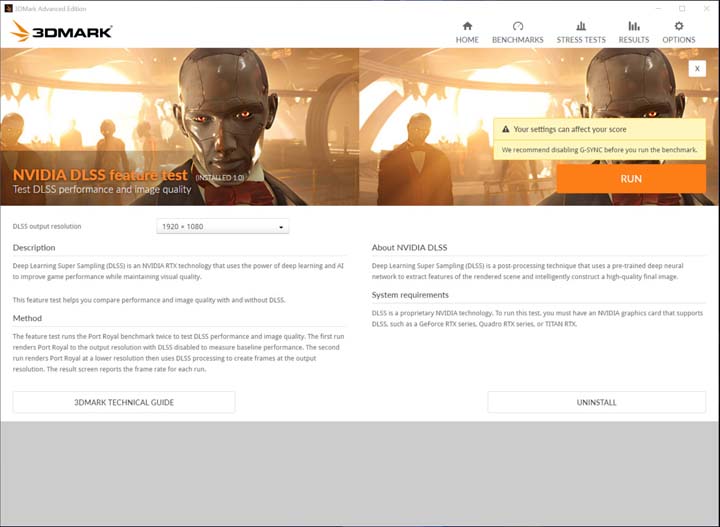Click the '(INSTALLED 1.0)' version text
720x527 pixels.
pyautogui.click(x=219, y=178)
